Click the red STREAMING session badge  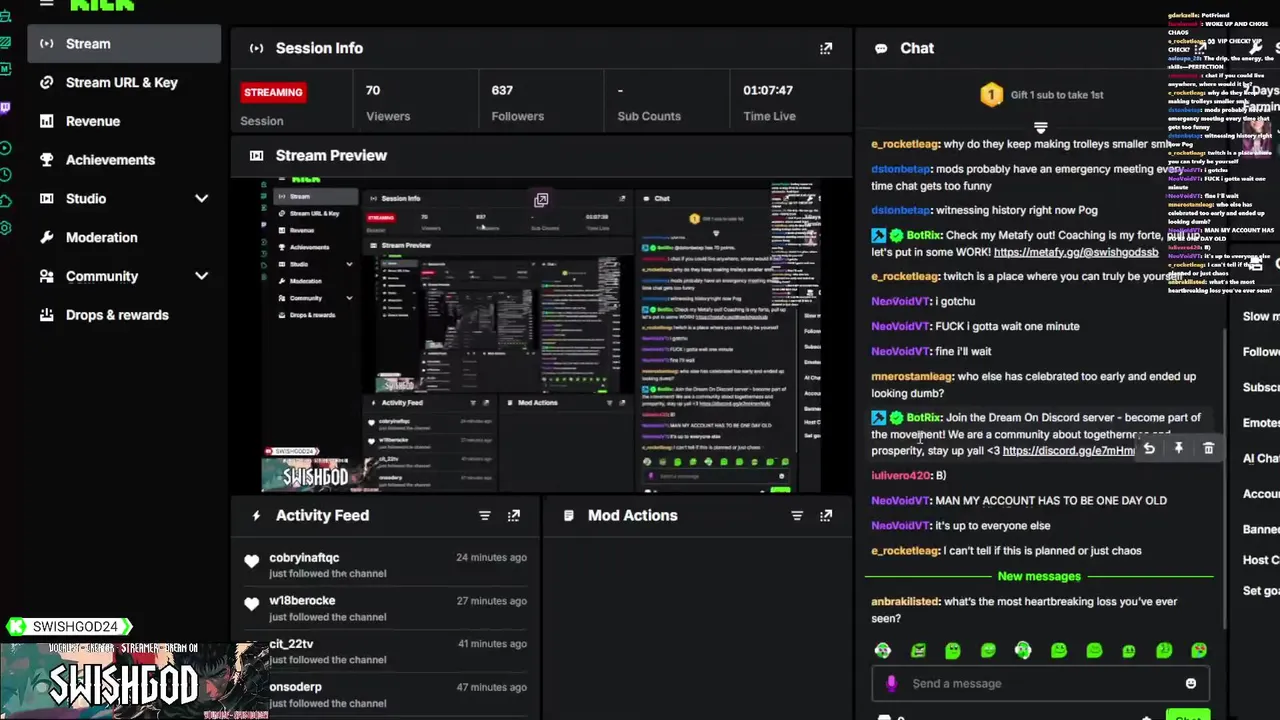click(273, 92)
